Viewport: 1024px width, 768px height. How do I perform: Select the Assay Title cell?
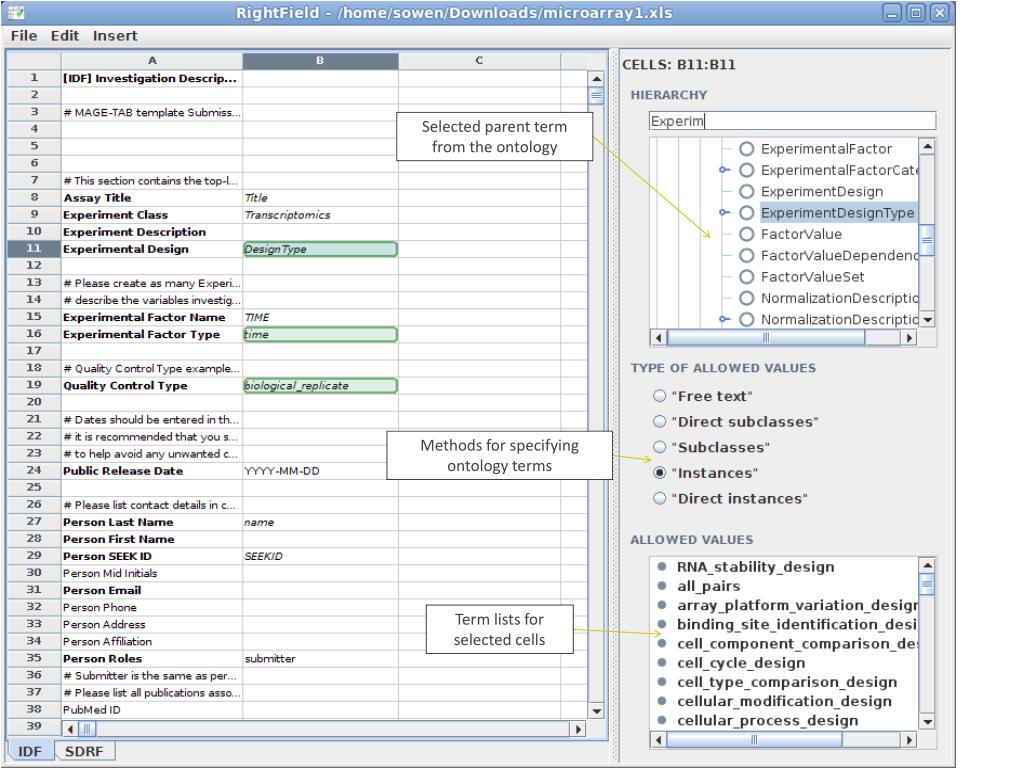pos(152,198)
